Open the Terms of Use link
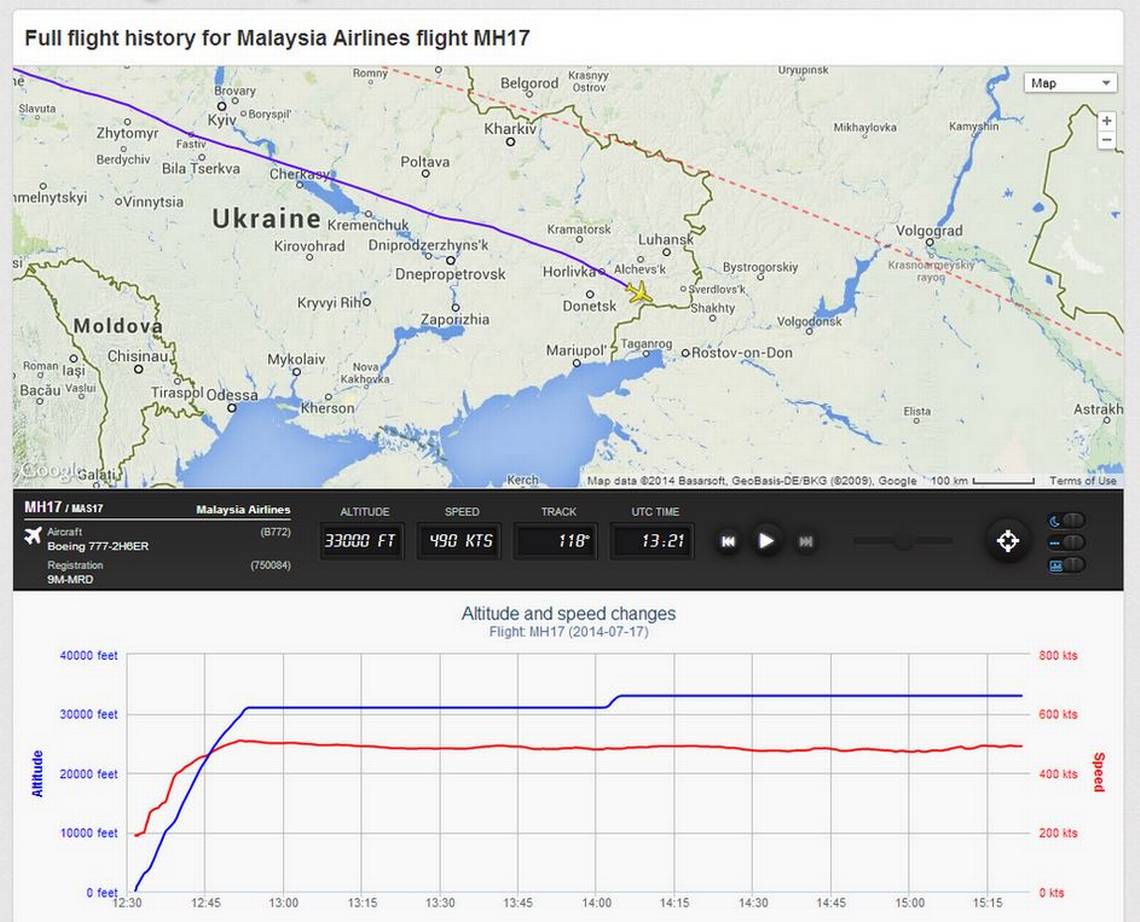 (1083, 481)
